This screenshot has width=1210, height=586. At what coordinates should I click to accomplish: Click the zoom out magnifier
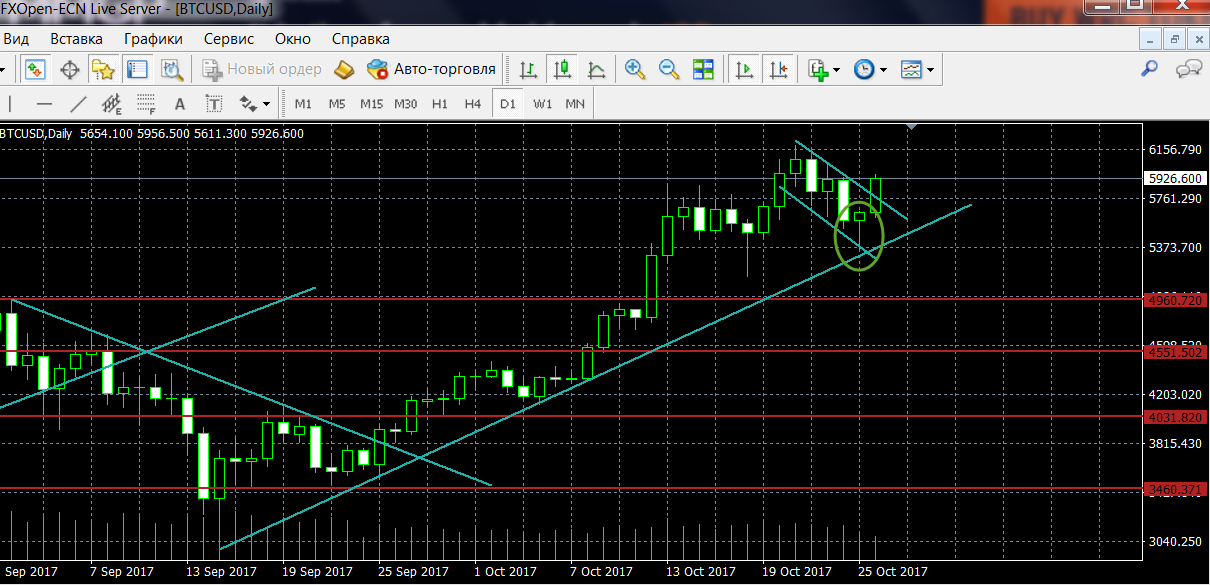668,69
